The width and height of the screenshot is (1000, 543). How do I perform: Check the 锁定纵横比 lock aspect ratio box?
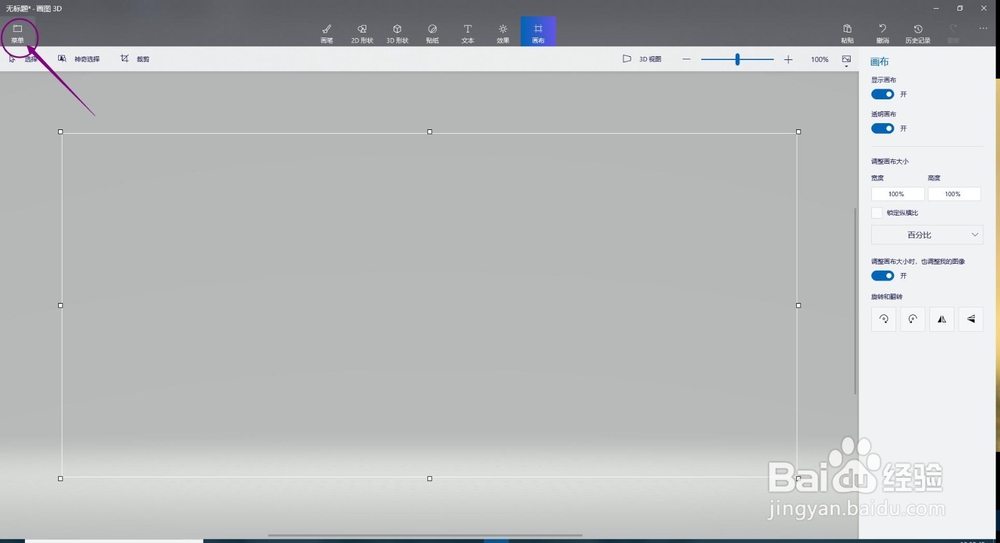pyautogui.click(x=877, y=212)
